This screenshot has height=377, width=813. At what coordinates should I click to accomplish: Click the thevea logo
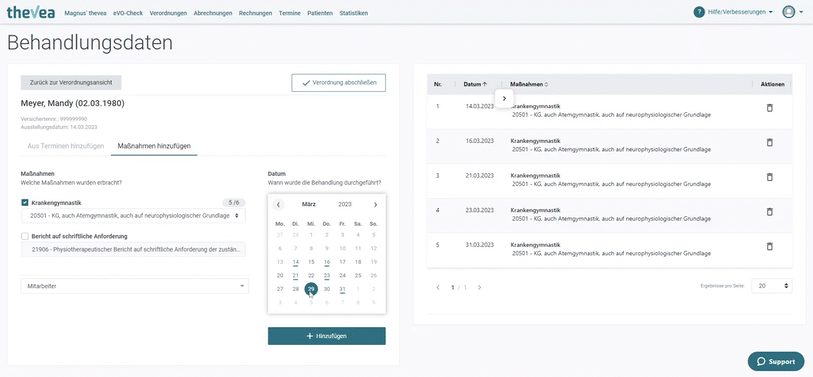pos(31,12)
